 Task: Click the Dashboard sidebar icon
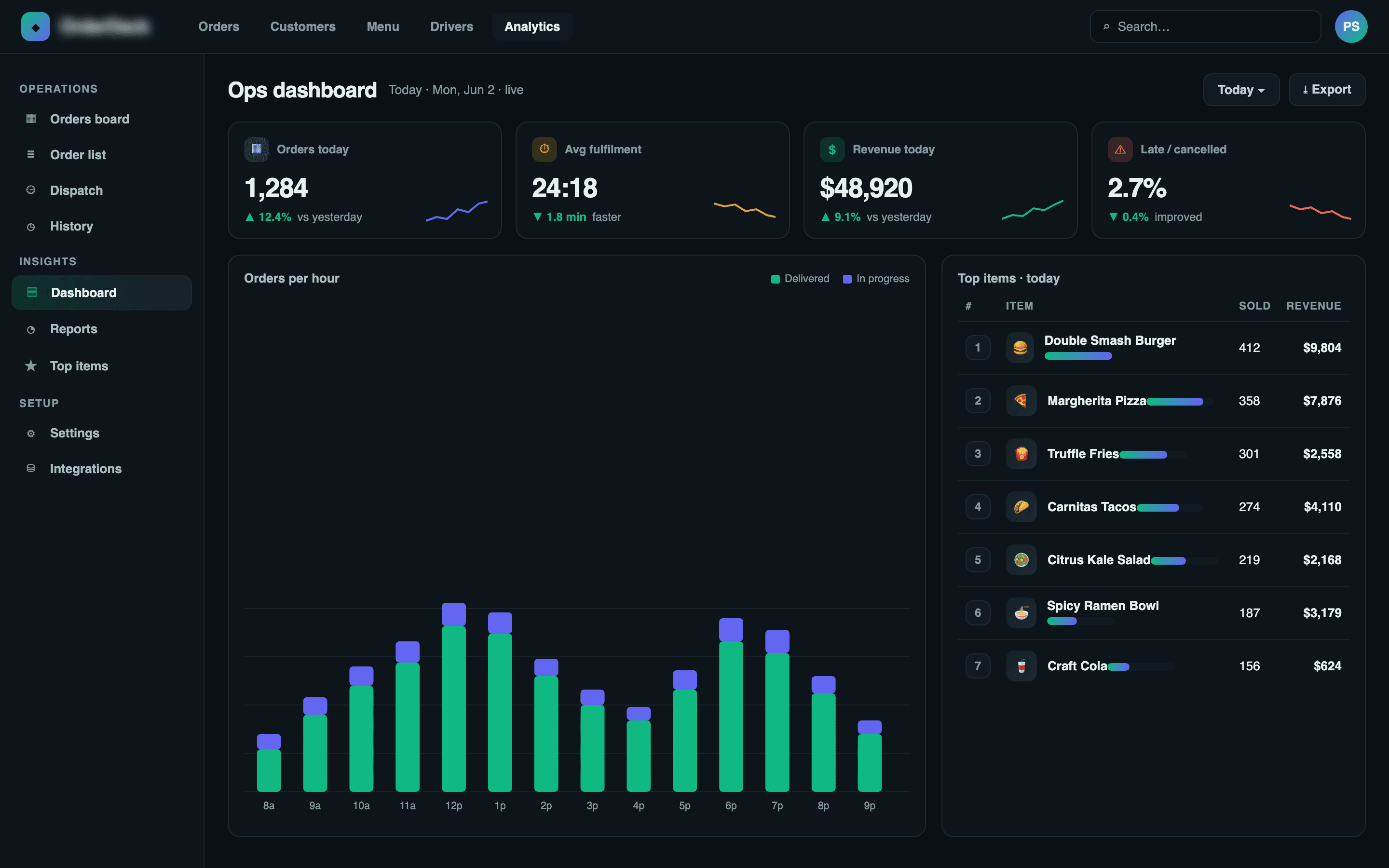coord(32,292)
